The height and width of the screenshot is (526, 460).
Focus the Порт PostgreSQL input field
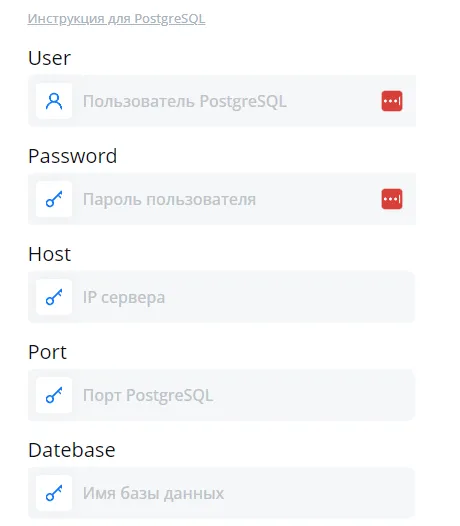[x=222, y=395]
